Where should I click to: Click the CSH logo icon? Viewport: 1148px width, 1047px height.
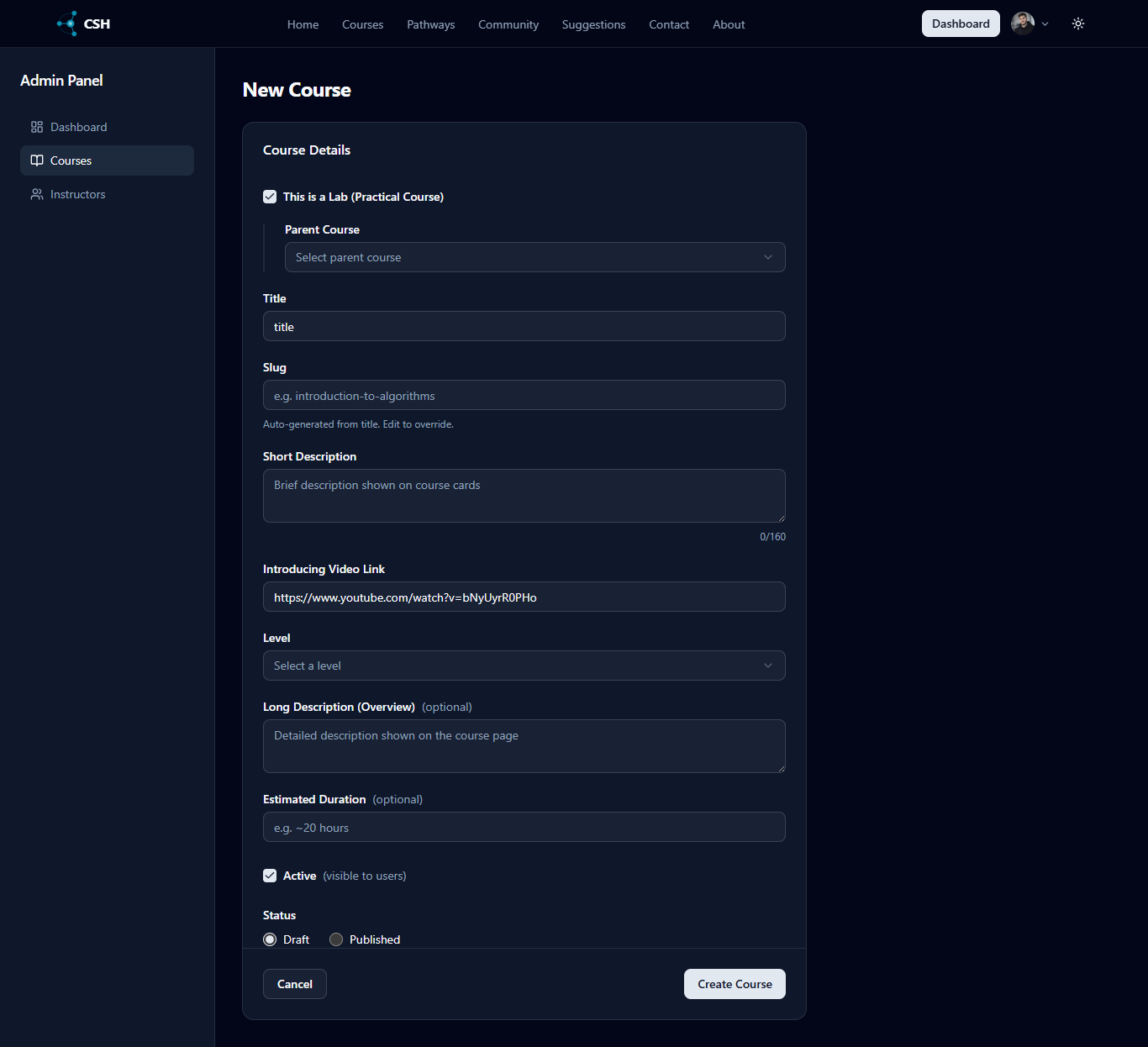click(67, 24)
